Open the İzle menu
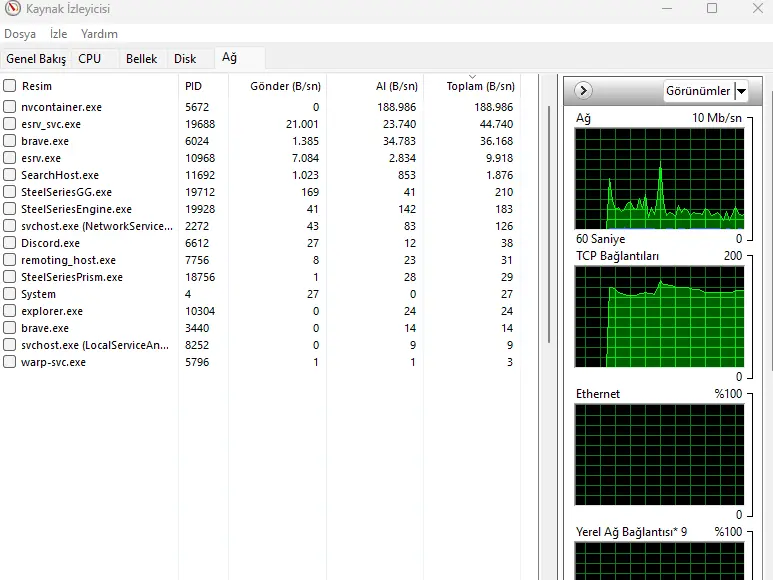The width and height of the screenshot is (773, 580). click(x=59, y=34)
